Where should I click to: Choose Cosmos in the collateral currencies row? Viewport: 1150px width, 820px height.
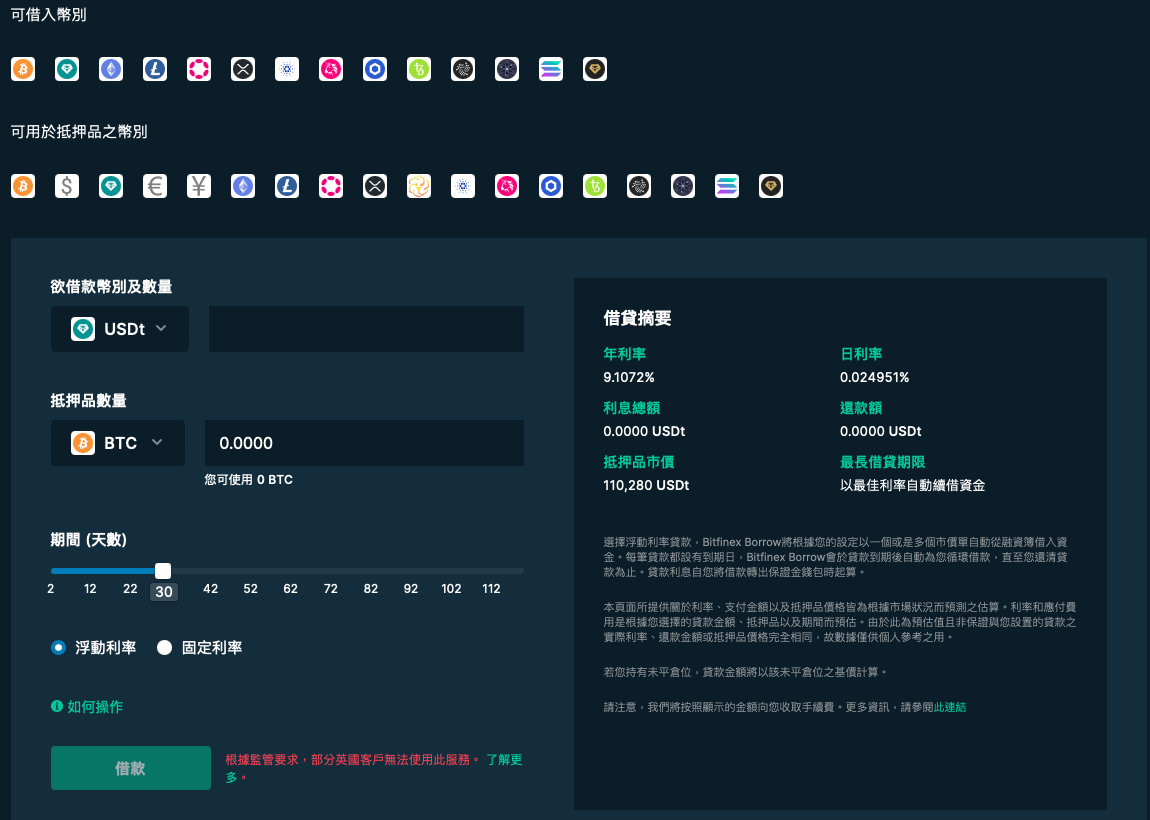pos(683,186)
